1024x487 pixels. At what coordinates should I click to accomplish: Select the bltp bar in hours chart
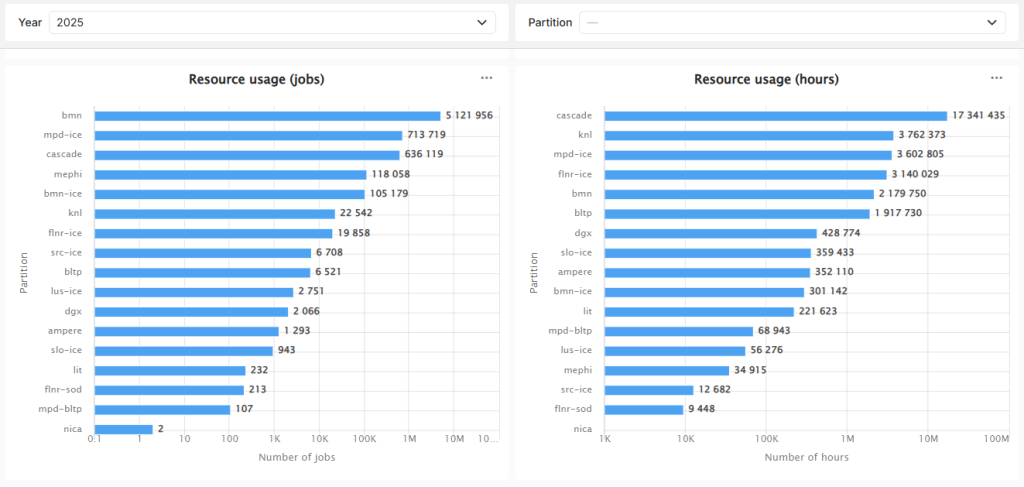point(737,213)
